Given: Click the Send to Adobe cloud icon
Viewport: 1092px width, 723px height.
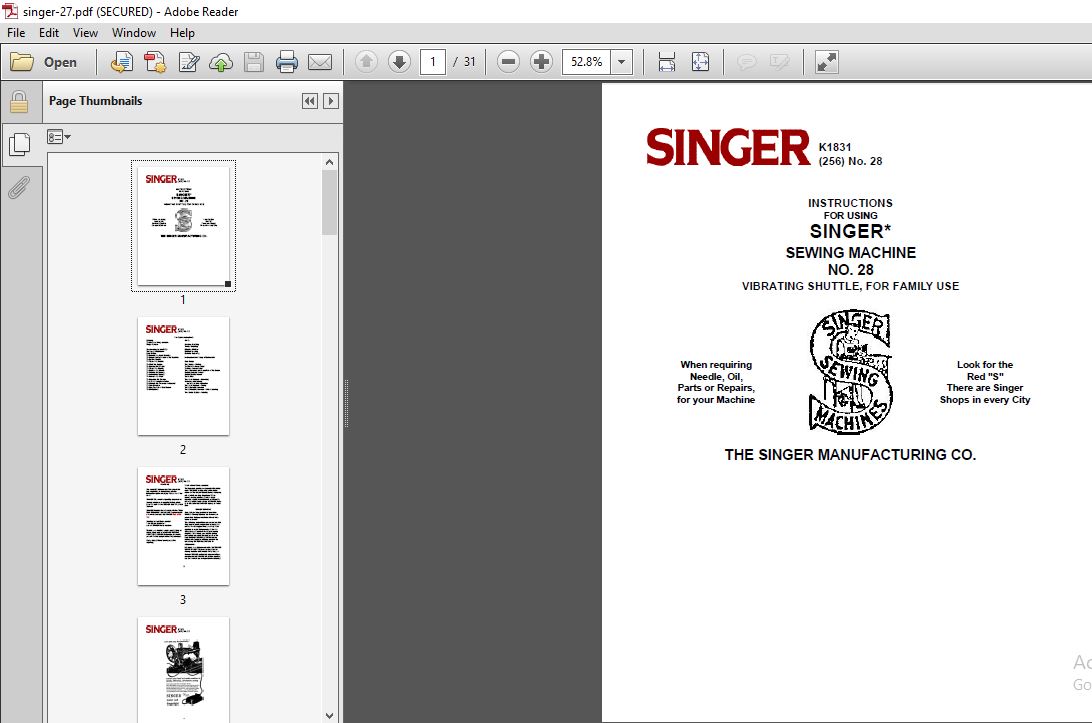Looking at the screenshot, I should pos(221,61).
